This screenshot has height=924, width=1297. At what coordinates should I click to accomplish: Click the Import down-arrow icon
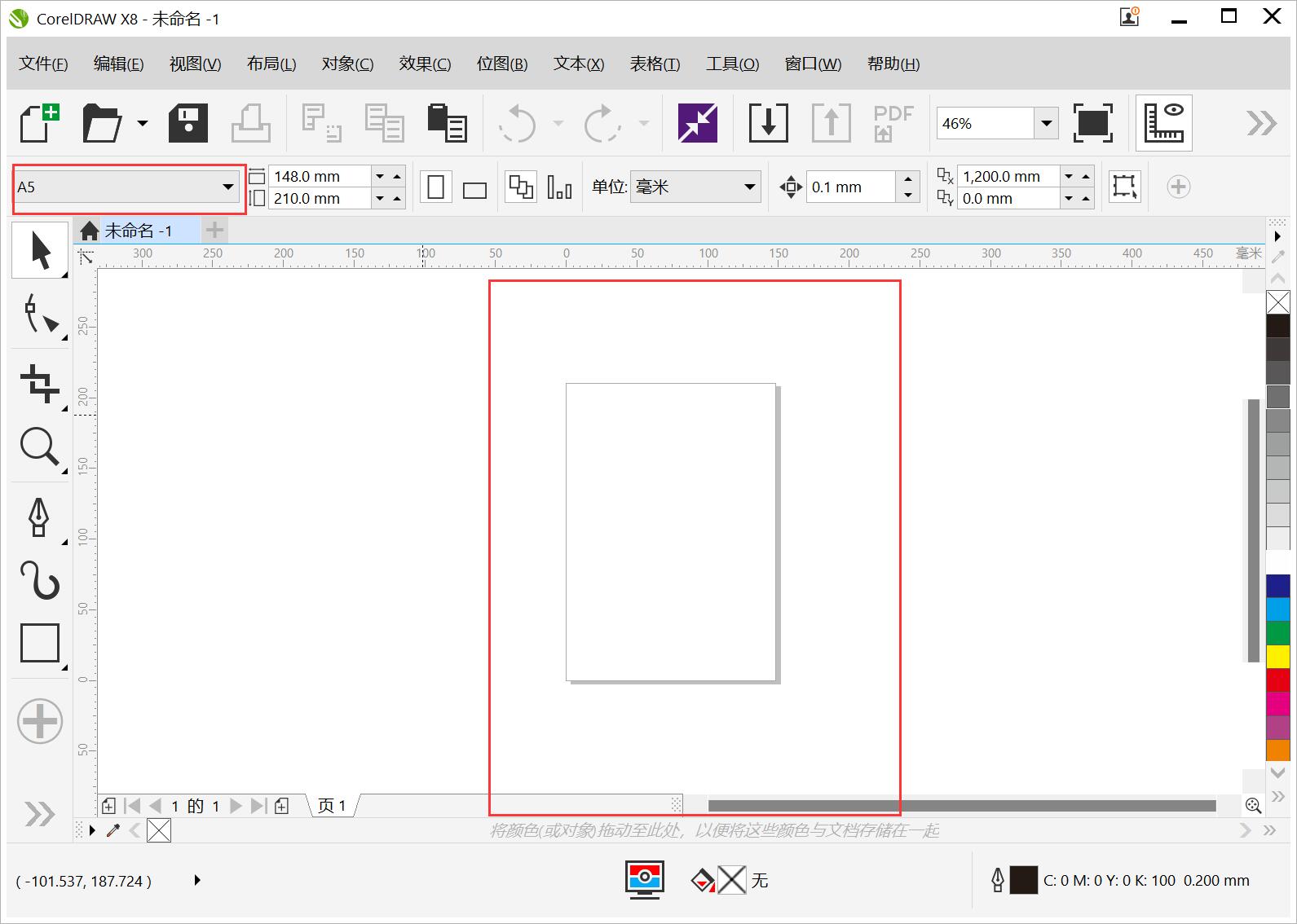click(x=768, y=123)
